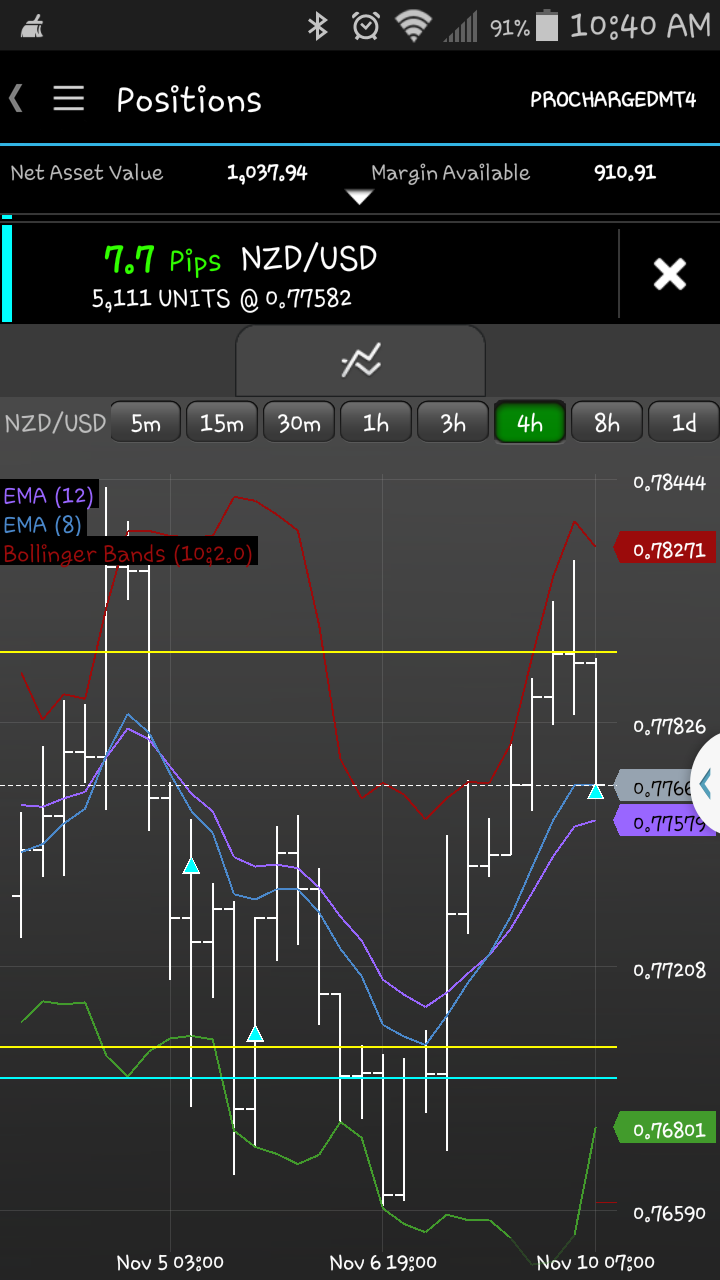Select the 15m timeframe
Image resolution: width=720 pixels, height=1280 pixels.
[x=222, y=423]
